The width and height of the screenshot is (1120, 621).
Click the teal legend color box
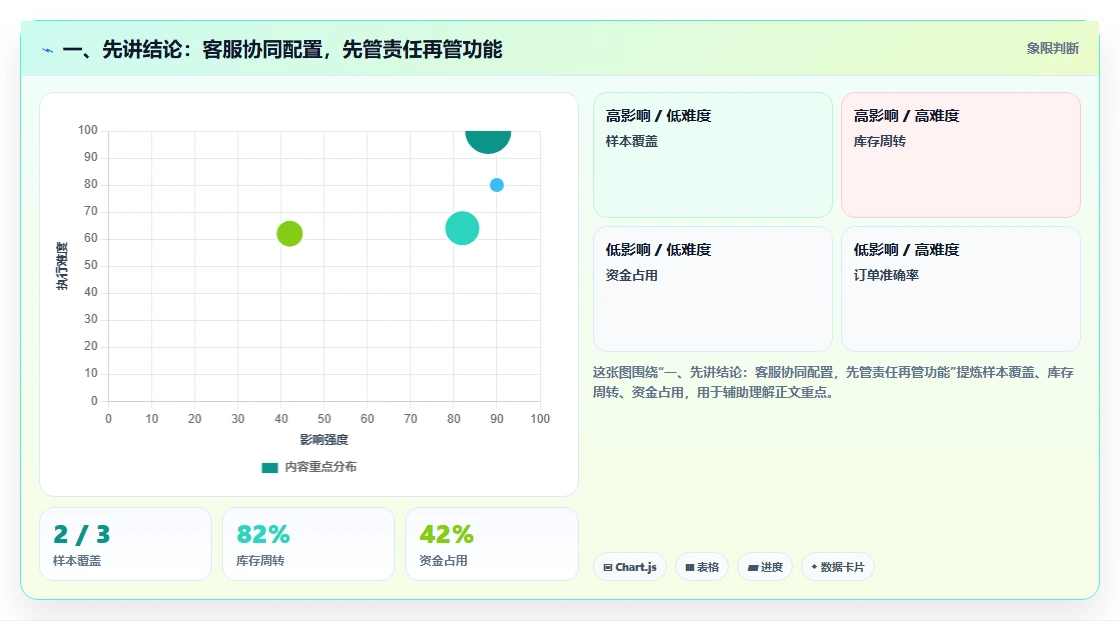point(270,468)
